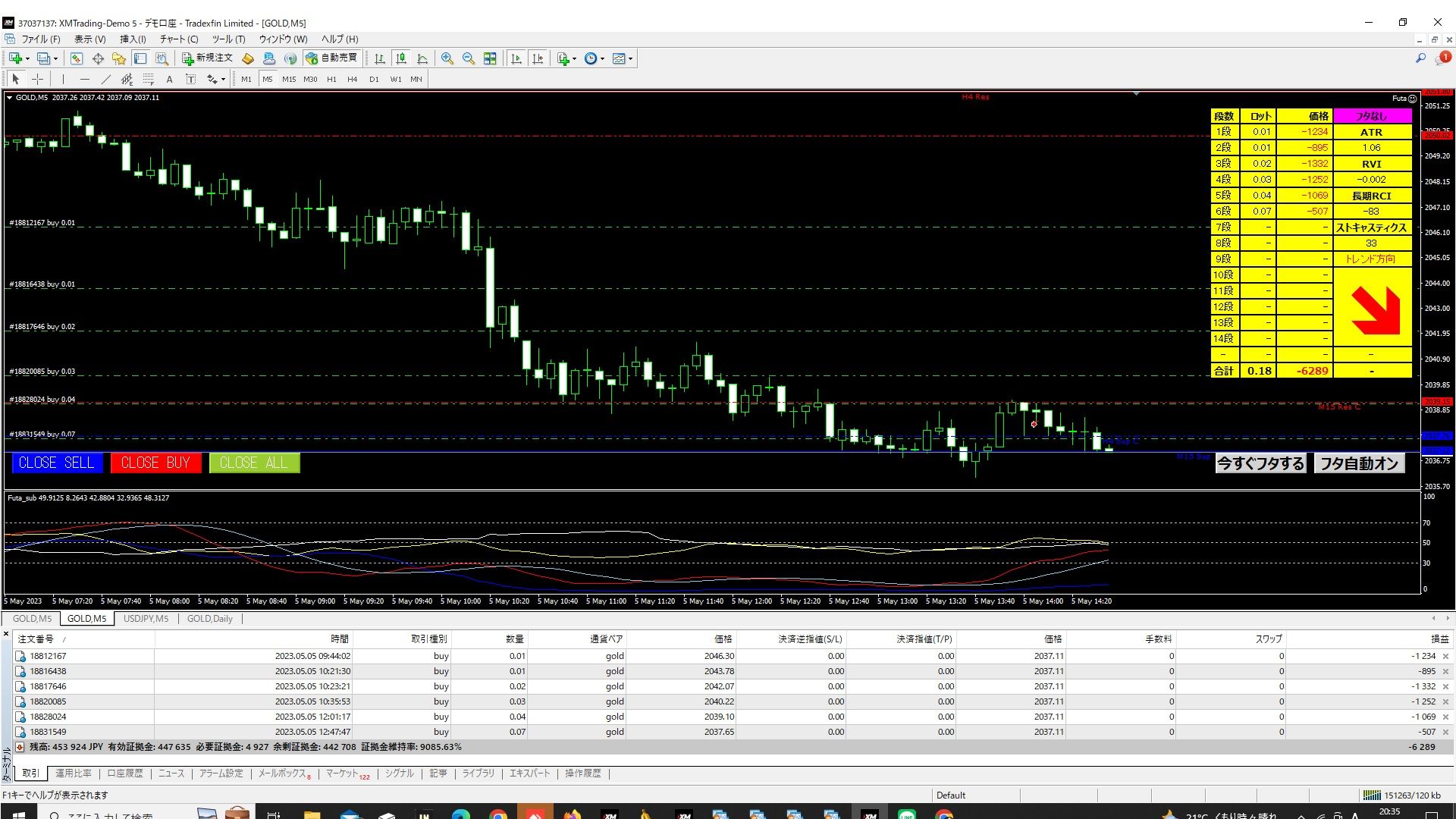Click the crosshair cursor tool icon

pos(37,79)
